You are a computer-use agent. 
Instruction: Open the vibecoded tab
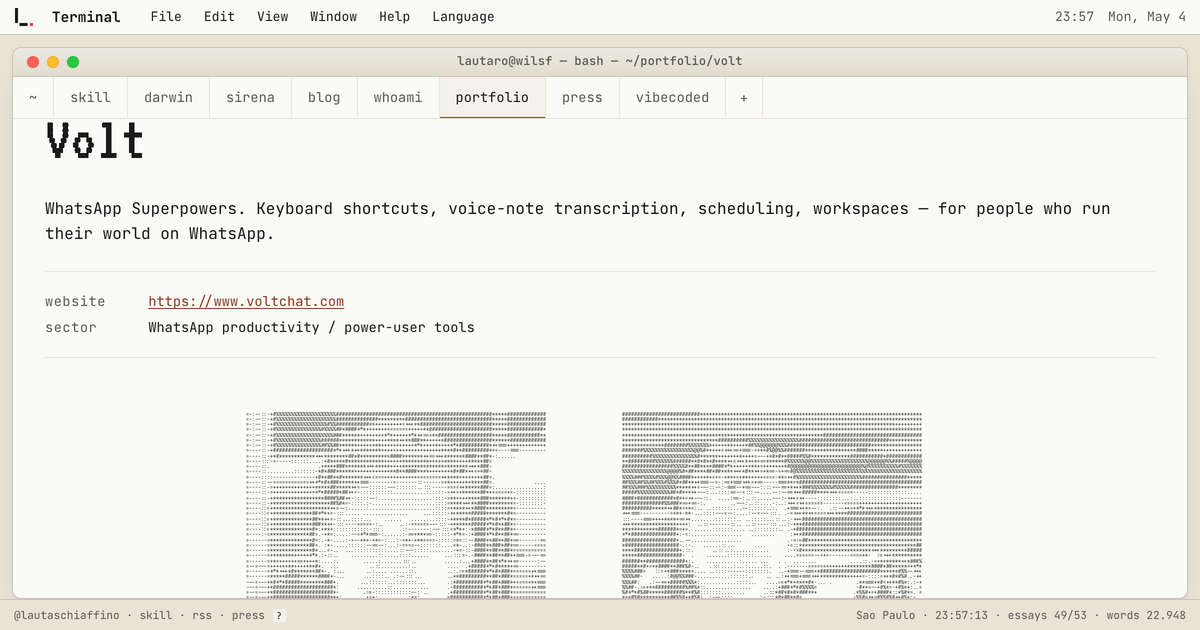[x=672, y=98]
